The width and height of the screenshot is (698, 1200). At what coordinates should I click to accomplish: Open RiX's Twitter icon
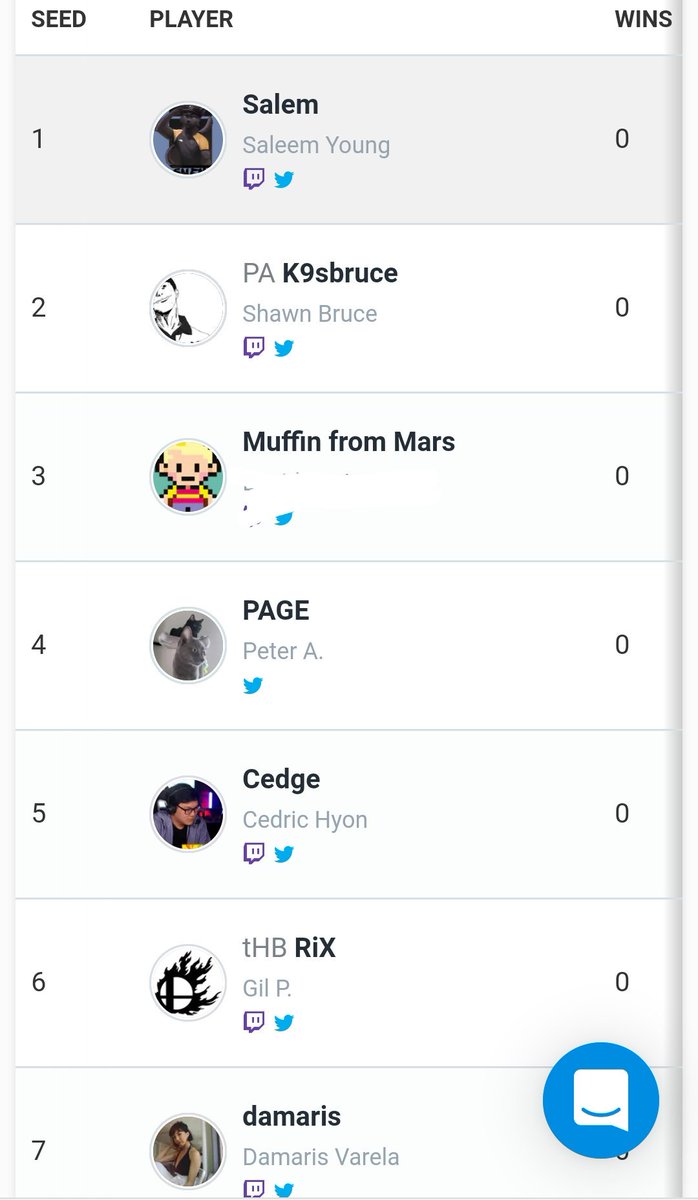284,1022
